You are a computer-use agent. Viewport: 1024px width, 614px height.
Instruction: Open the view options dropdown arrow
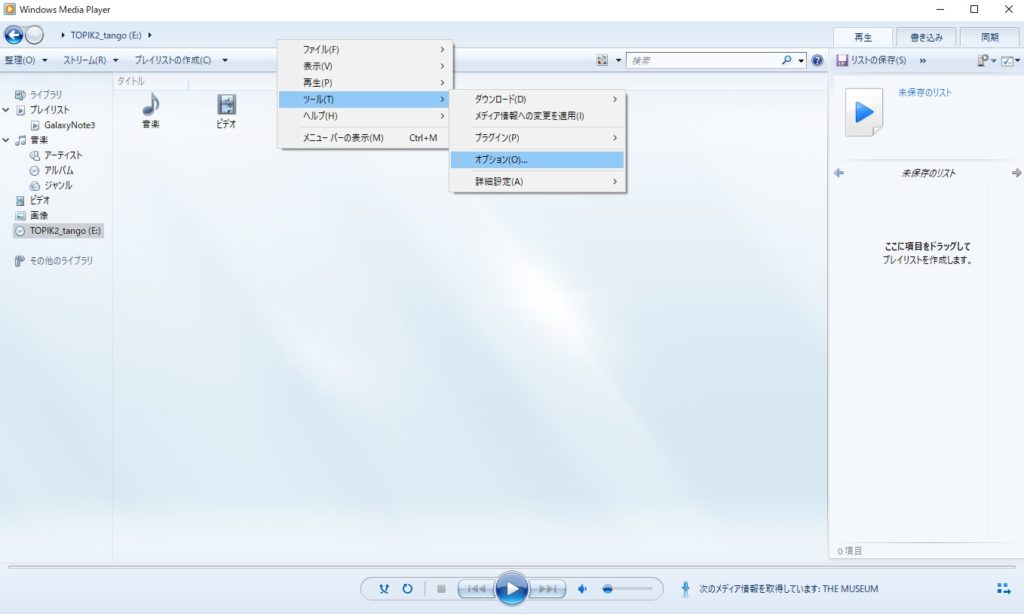click(618, 61)
